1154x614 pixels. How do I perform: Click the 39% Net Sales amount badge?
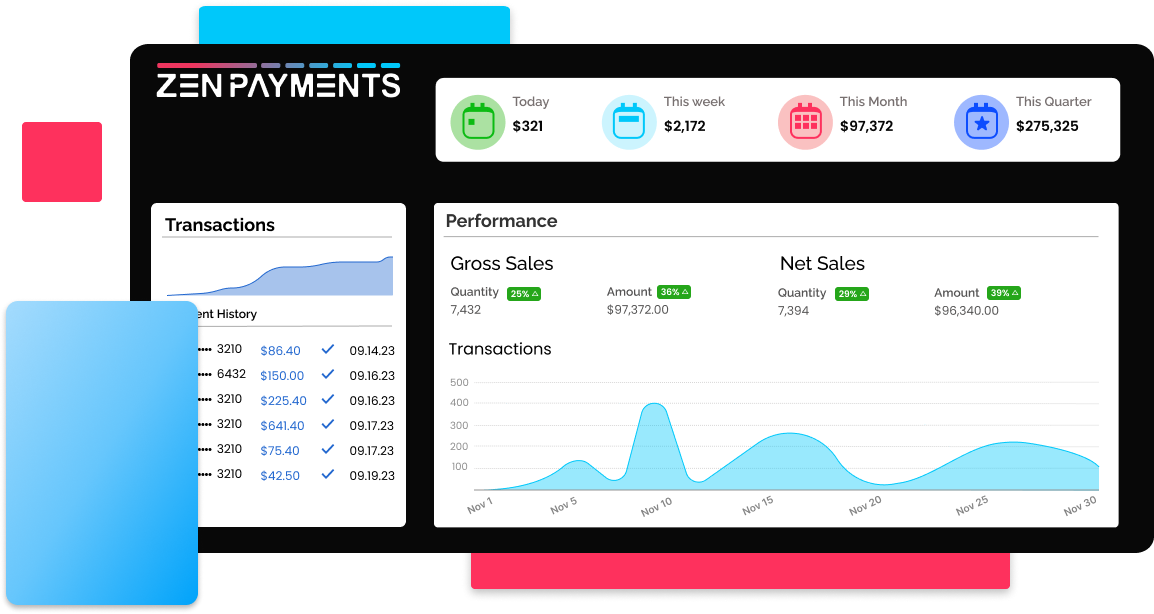coord(1004,293)
